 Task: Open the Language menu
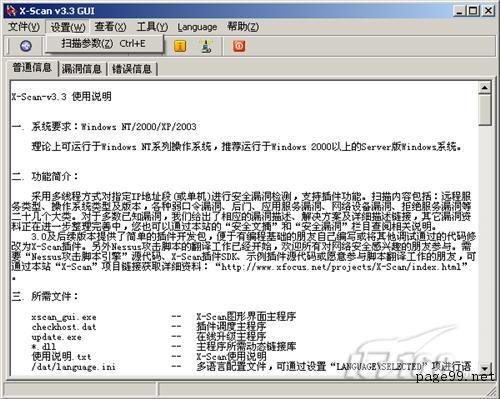[x=197, y=27]
